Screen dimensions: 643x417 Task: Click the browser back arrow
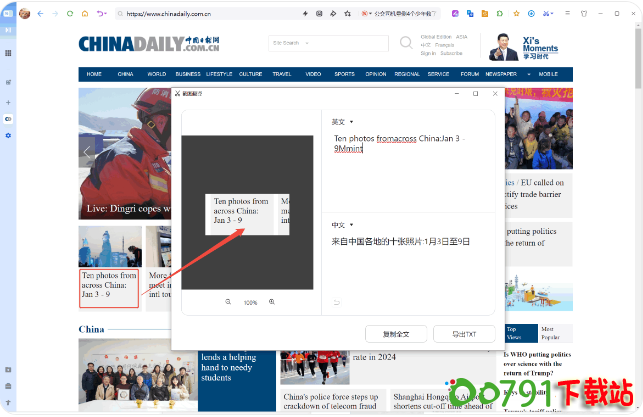coord(40,14)
